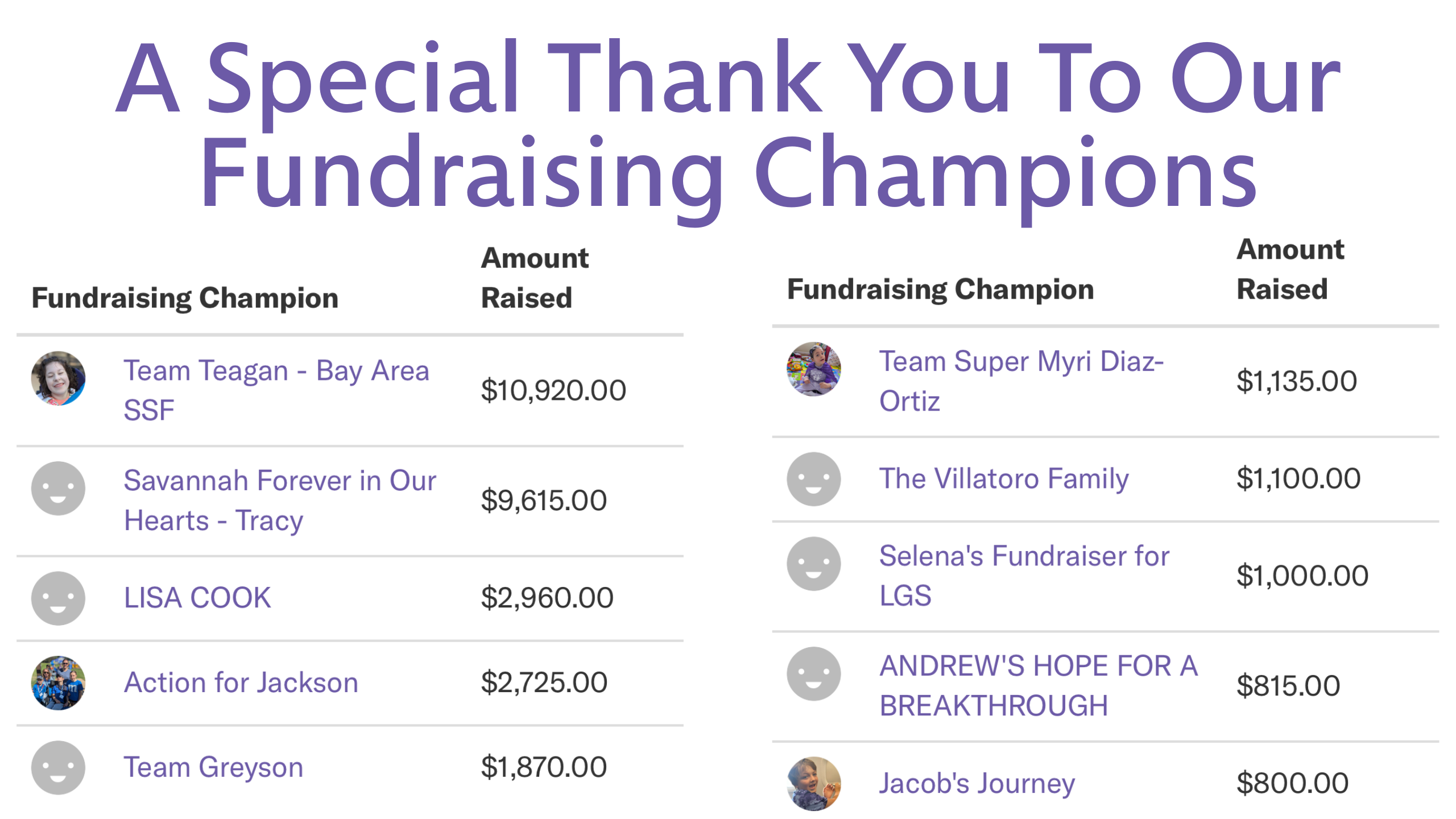1456x819 pixels.
Task: Open ANDREW'S HOPE FOR A BREAKTHROUGH link
Action: tap(1039, 685)
